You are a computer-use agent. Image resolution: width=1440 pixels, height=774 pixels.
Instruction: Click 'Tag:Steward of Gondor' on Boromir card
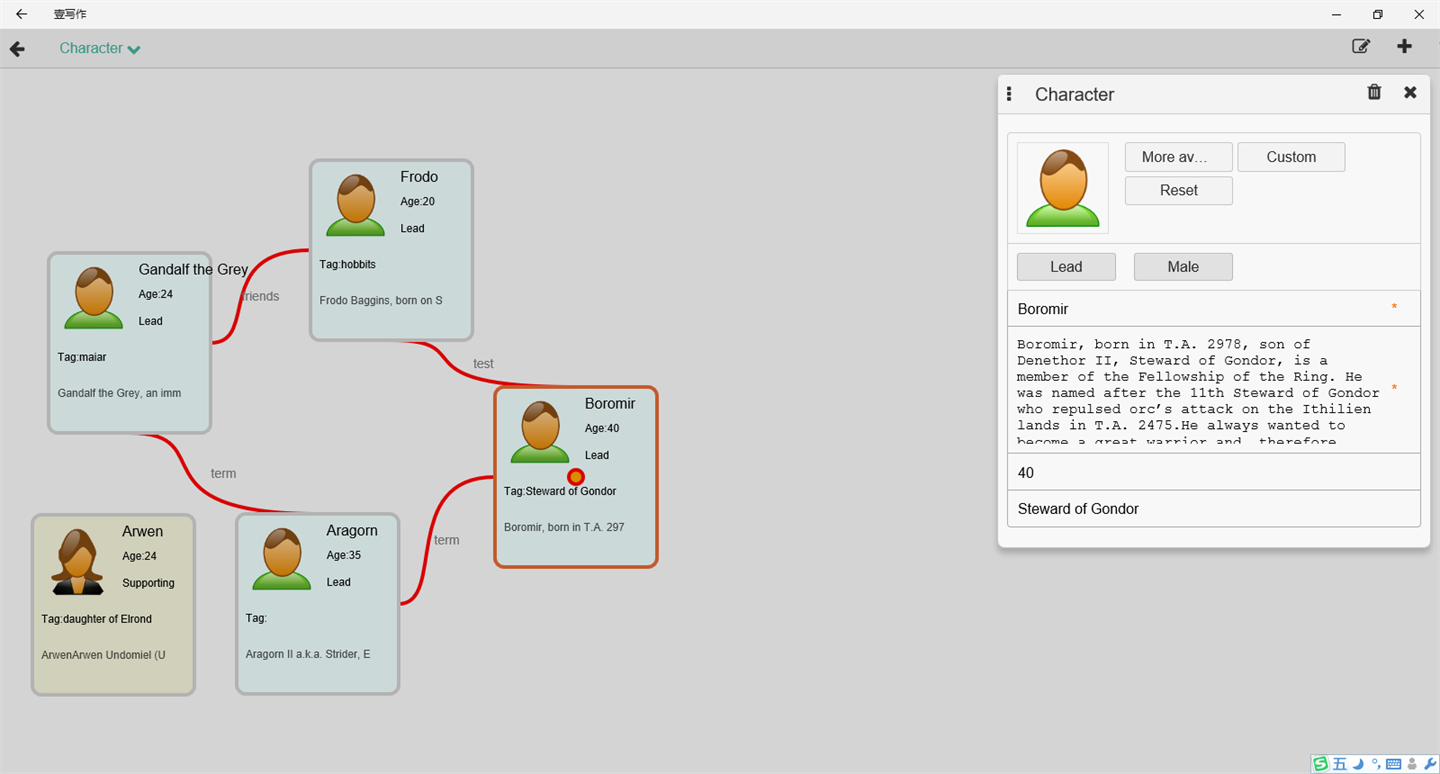(560, 492)
